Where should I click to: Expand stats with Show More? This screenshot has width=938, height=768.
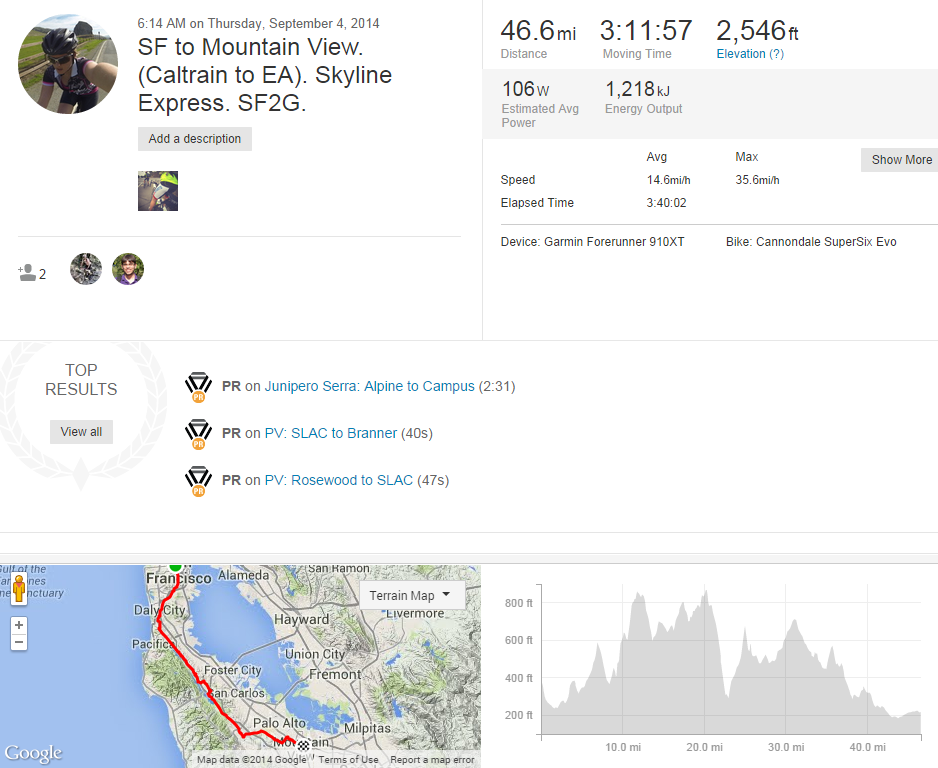coord(900,160)
